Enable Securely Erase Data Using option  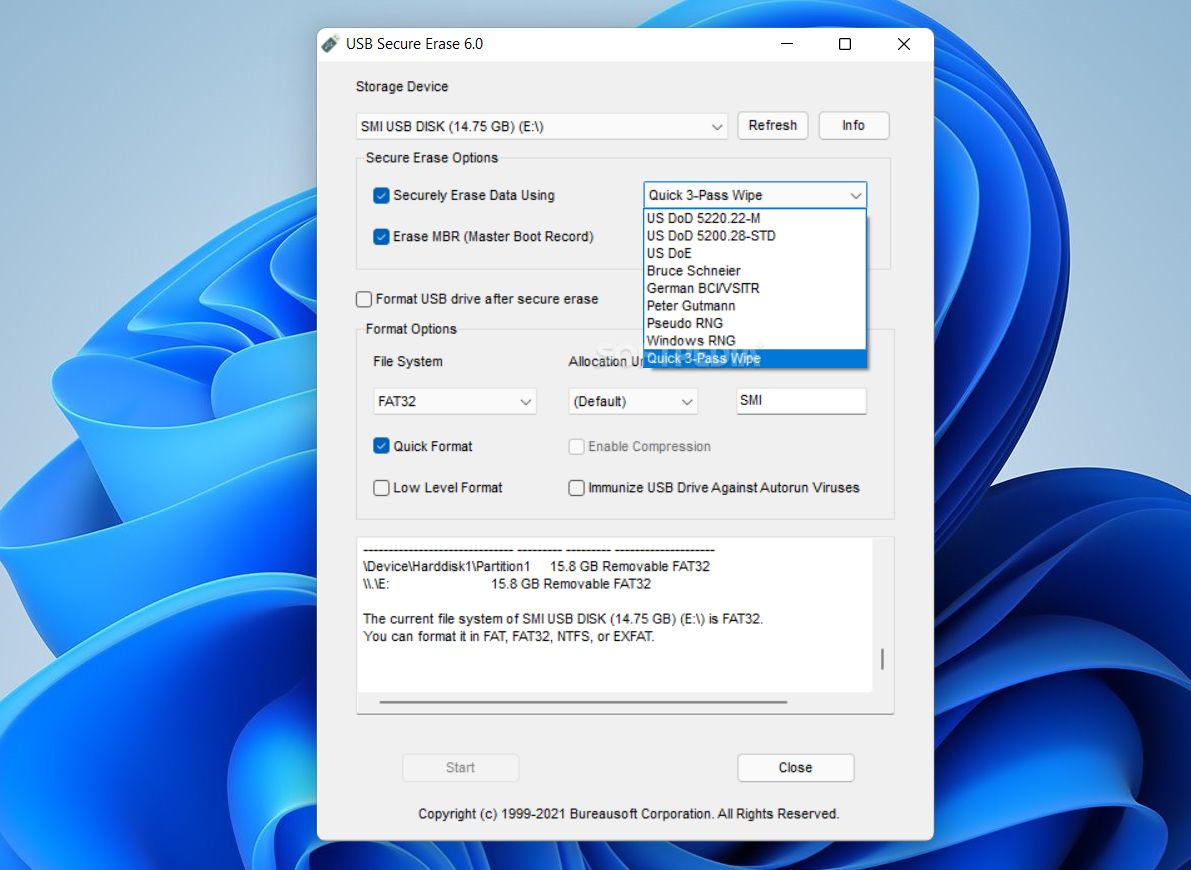[x=381, y=195]
